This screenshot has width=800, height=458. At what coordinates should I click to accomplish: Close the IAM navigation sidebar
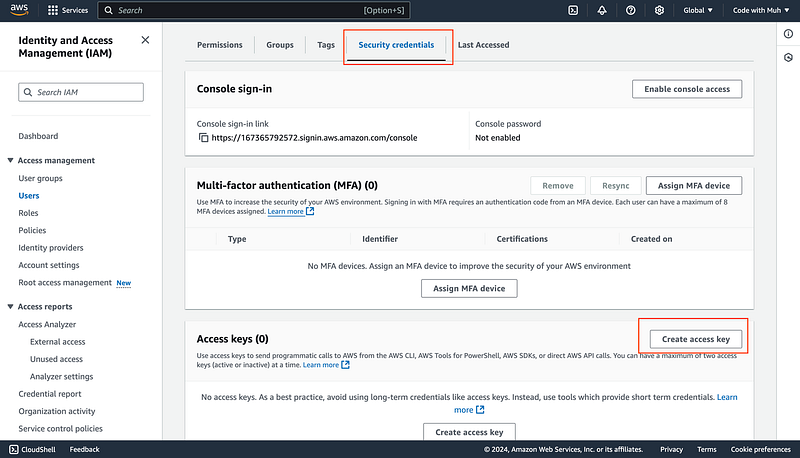[x=145, y=40]
